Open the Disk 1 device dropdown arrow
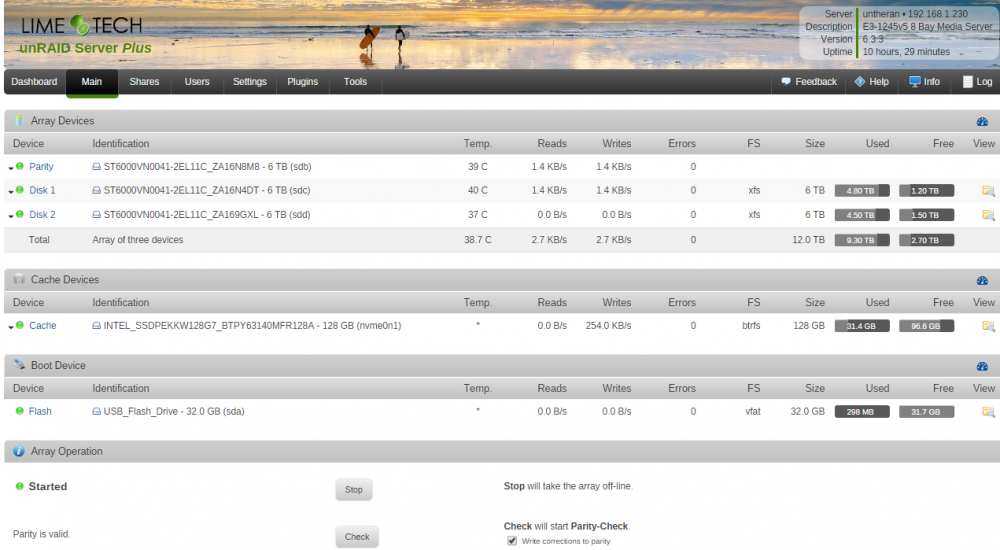1000x550 pixels. (x=11, y=191)
